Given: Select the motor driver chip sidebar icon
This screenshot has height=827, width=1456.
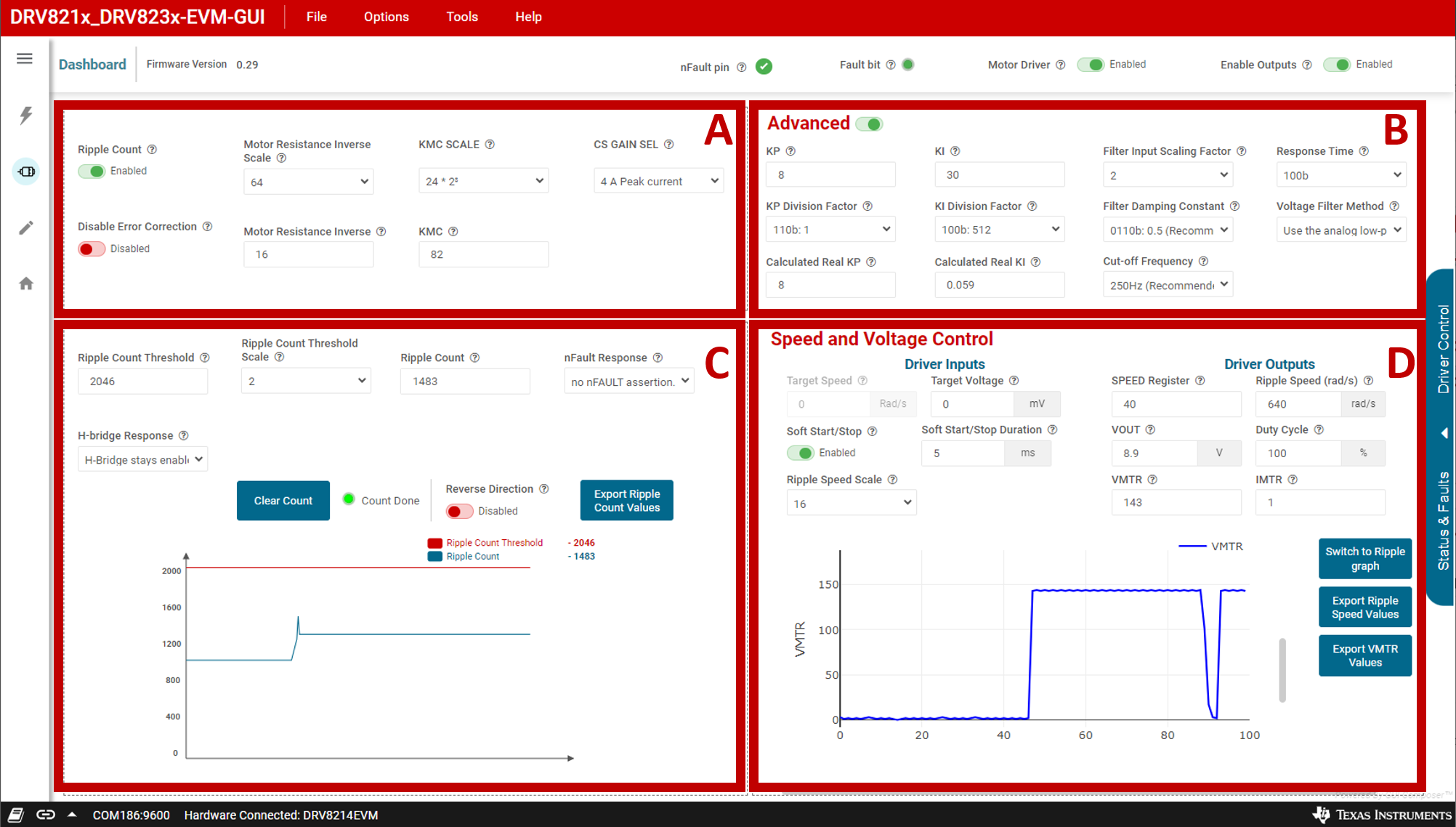Looking at the screenshot, I should pos(26,172).
